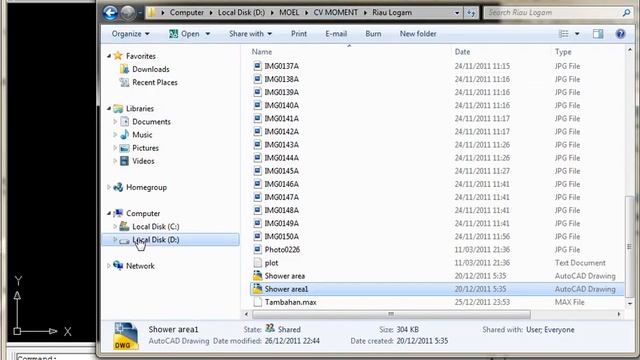640x360 pixels.
Task: Click CV MOMENT in the address breadcrumb
Action: tap(336, 13)
